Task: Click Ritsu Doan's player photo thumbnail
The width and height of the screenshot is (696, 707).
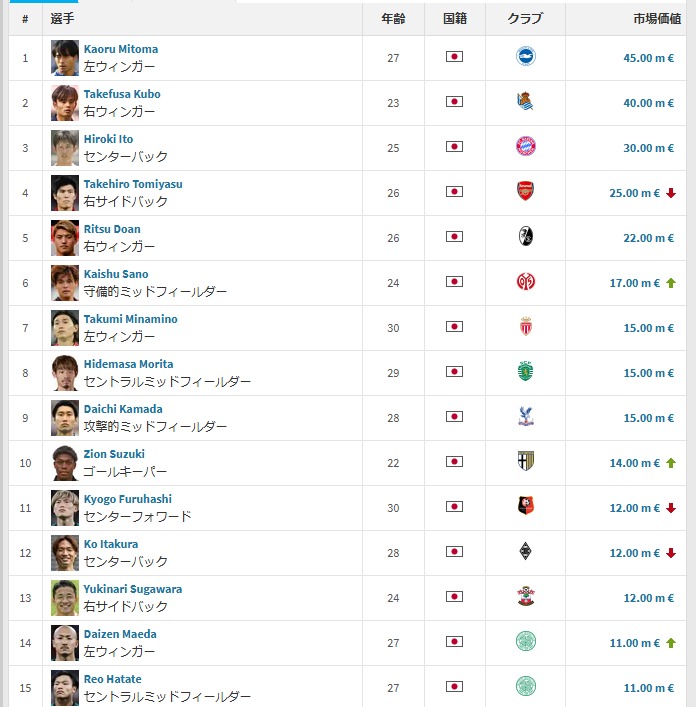Action: pyautogui.click(x=65, y=237)
